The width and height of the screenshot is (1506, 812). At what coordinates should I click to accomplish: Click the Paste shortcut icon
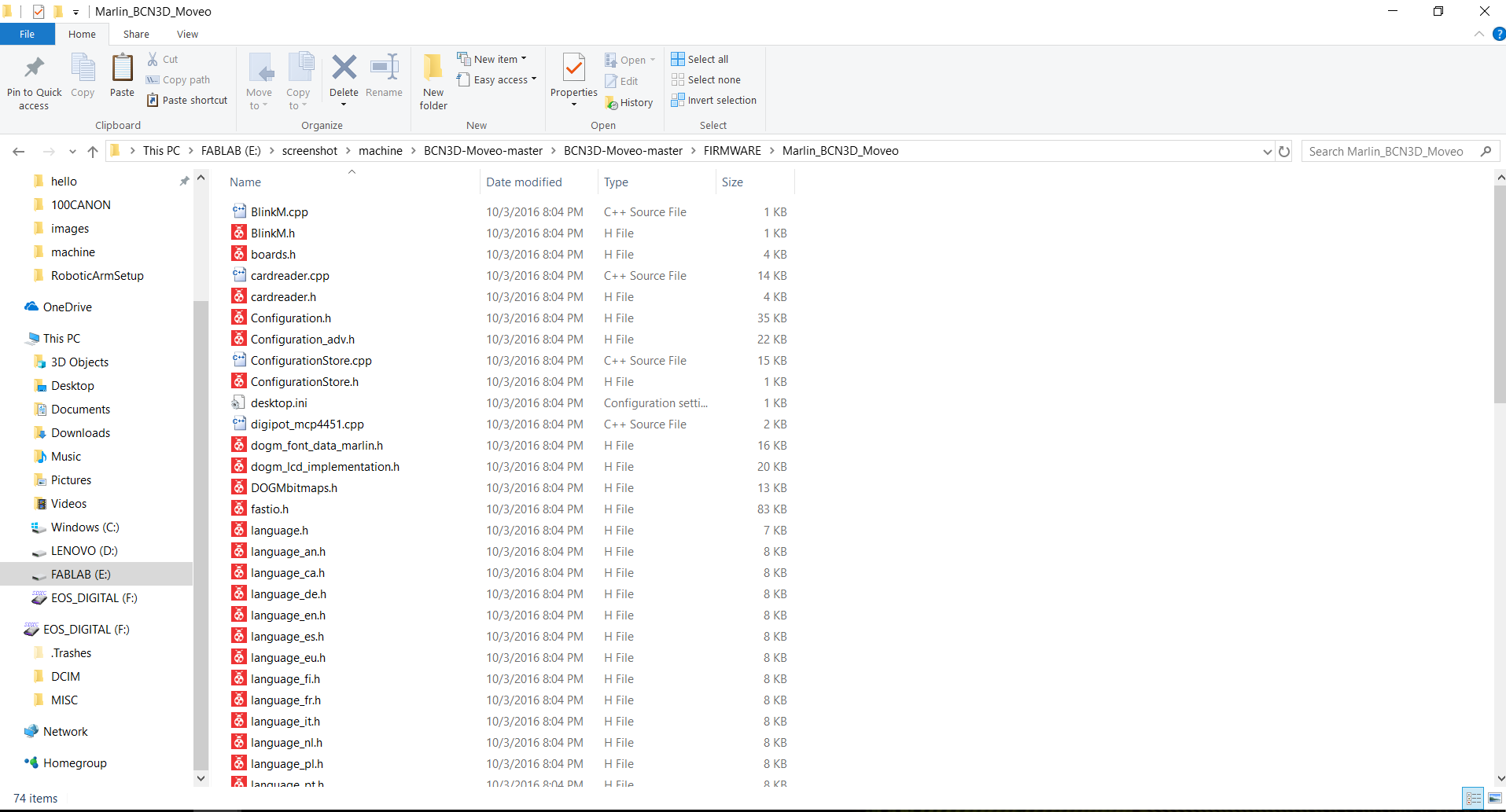click(153, 100)
